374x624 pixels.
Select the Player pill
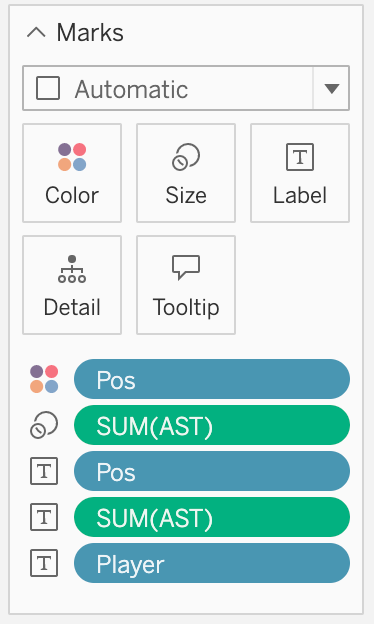coord(212,563)
